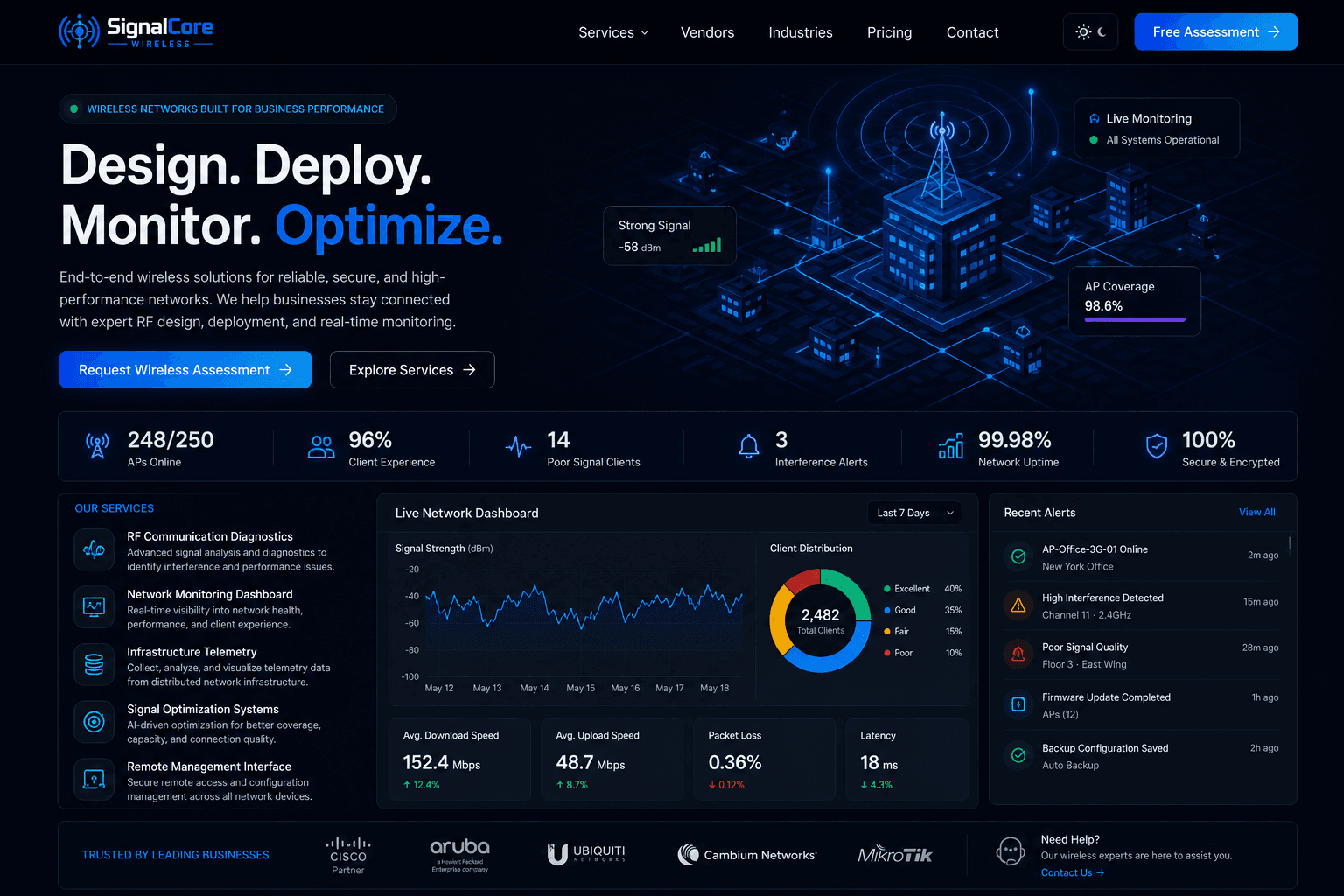Click the SignalCore Wireless logo

136,31
